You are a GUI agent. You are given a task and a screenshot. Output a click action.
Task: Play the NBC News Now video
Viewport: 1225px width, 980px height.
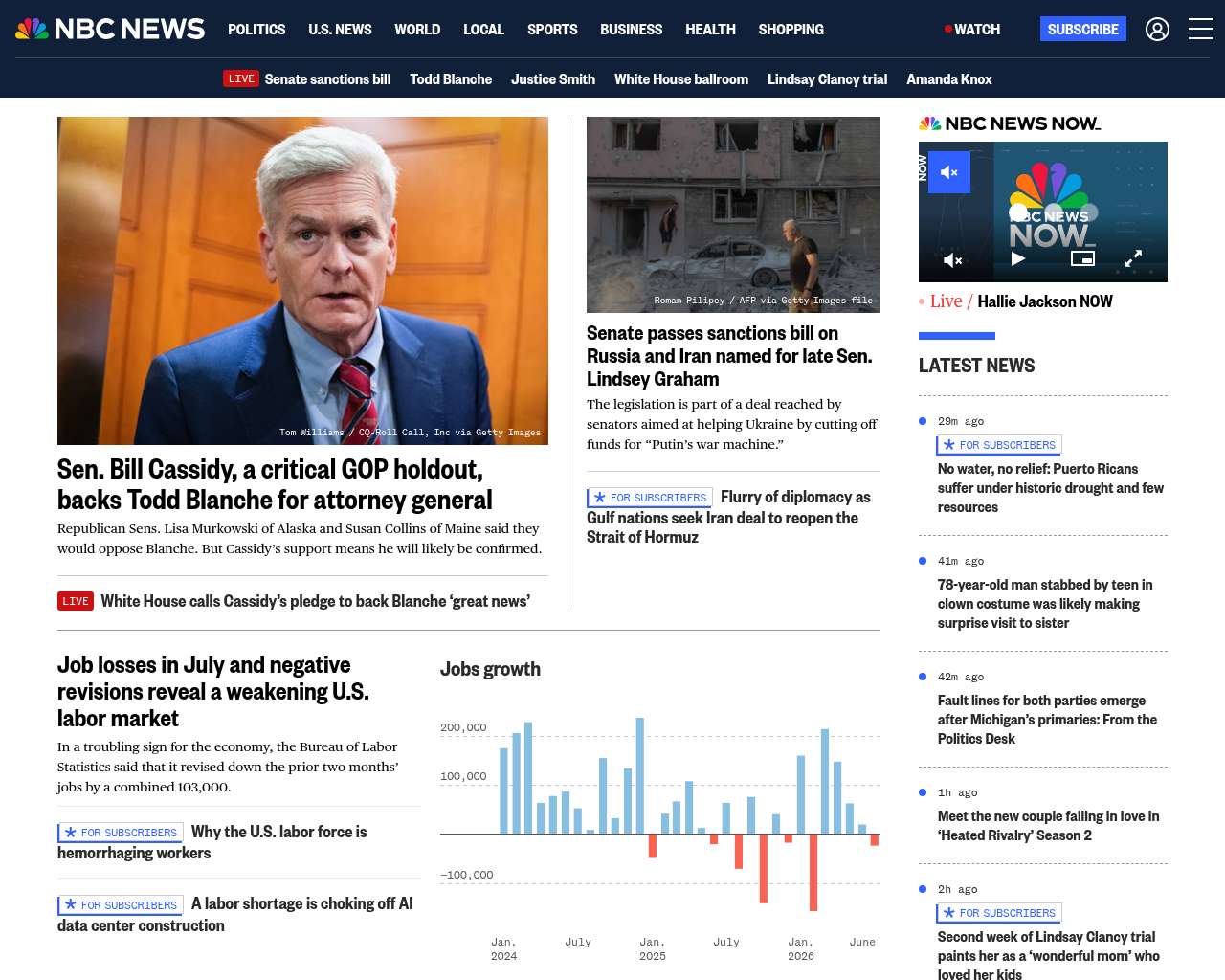coord(1018,258)
